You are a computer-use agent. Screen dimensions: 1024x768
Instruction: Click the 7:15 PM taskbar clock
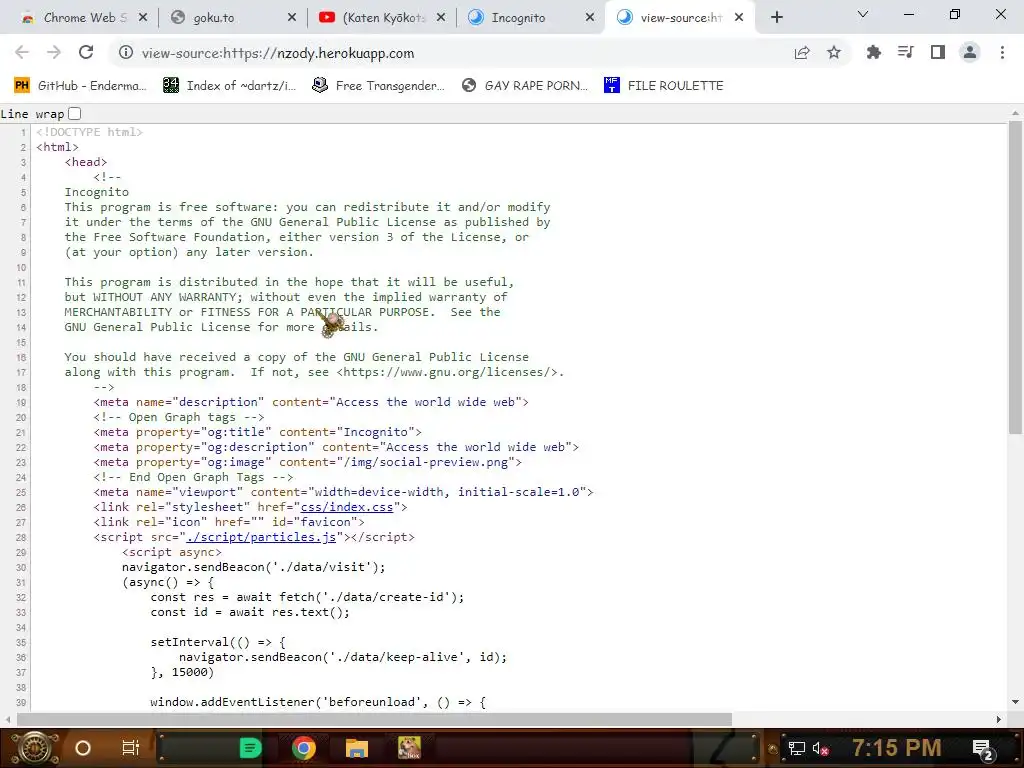pyautogui.click(x=897, y=748)
